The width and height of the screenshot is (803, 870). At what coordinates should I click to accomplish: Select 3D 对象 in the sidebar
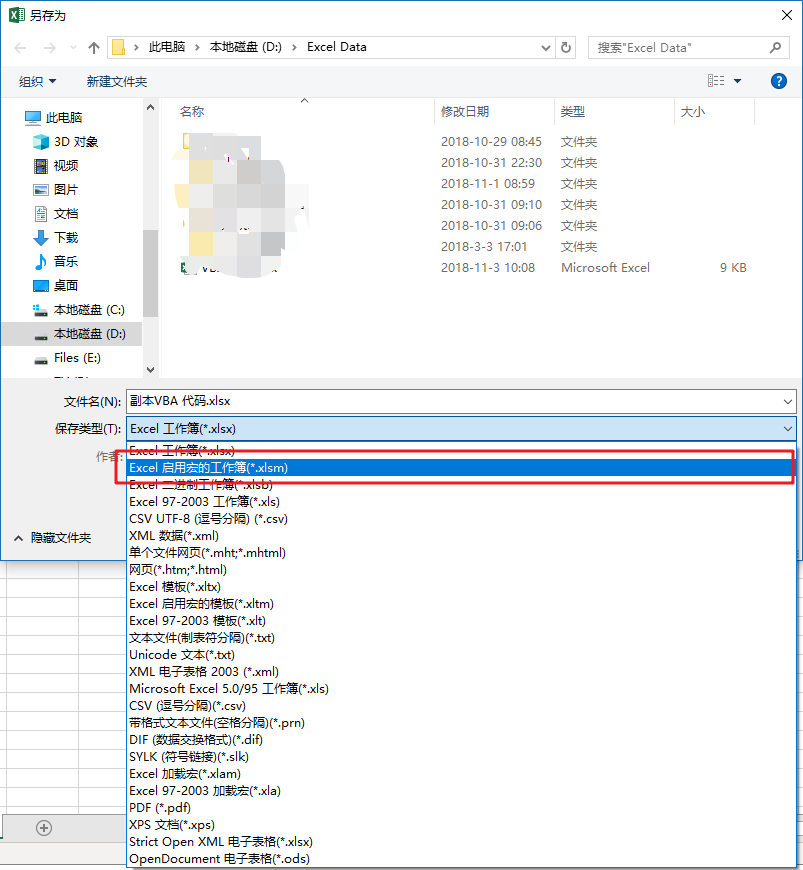(x=75, y=142)
